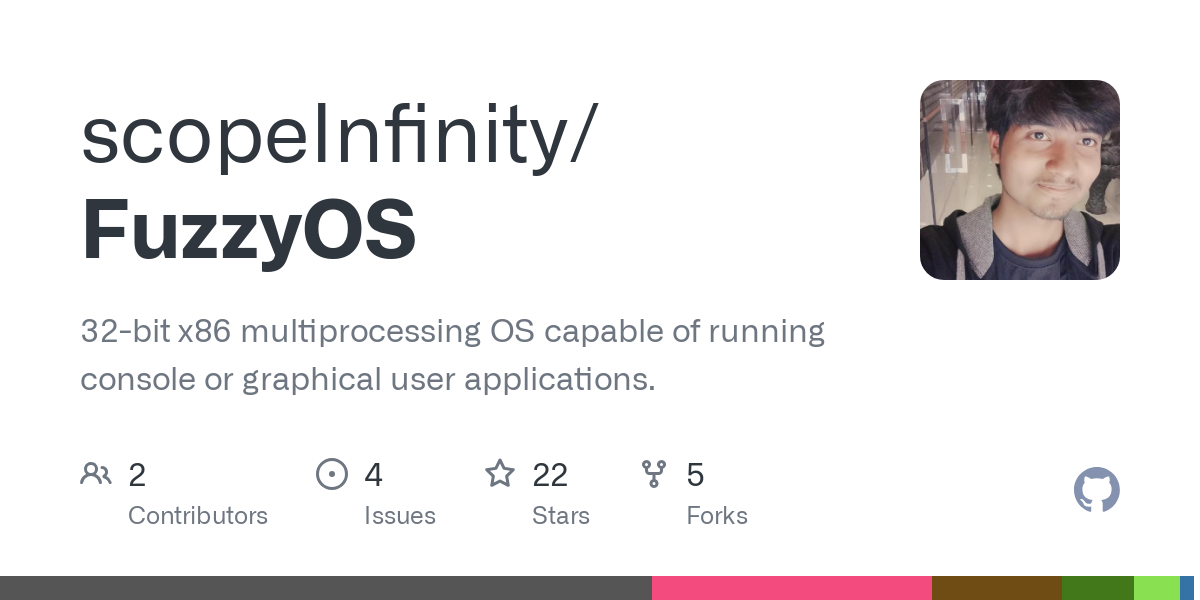Image resolution: width=1200 pixels, height=600 pixels.
Task: Click the brown language bar segment
Action: tap(997, 588)
